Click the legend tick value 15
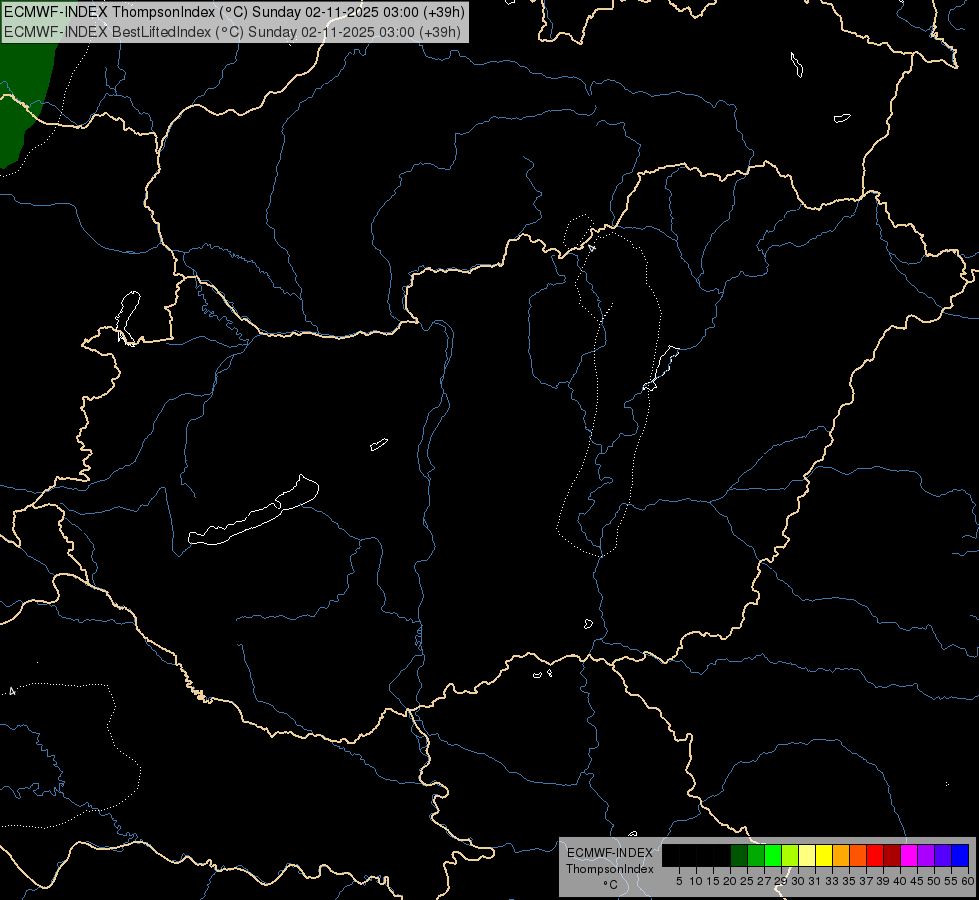Screen dimensions: 979x900 tap(713, 881)
